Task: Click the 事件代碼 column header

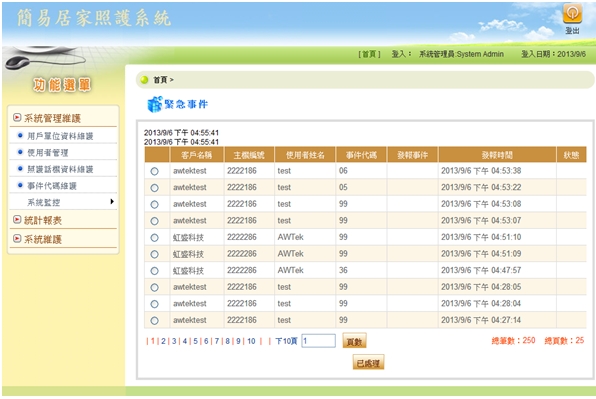Action: [361, 155]
